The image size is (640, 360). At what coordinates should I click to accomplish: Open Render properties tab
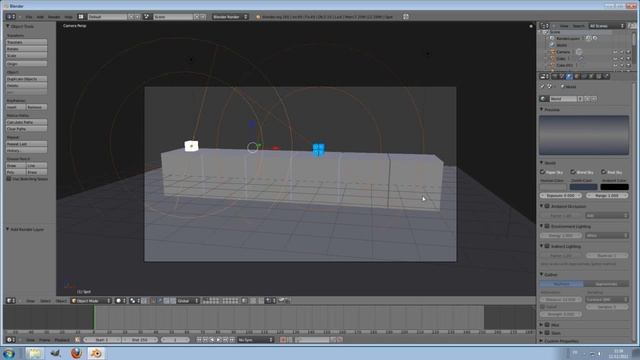click(x=555, y=76)
